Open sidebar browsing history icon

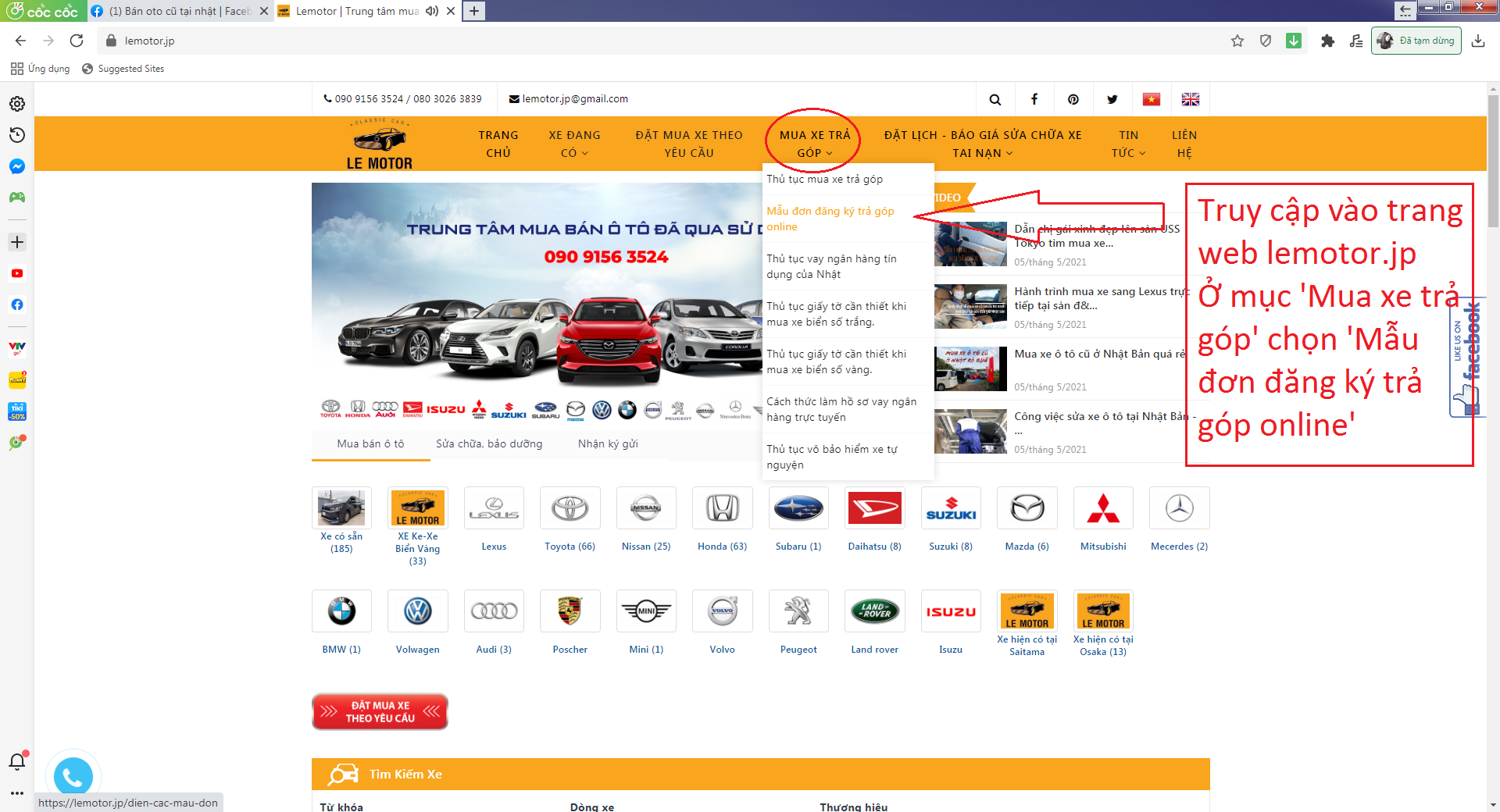(17, 135)
